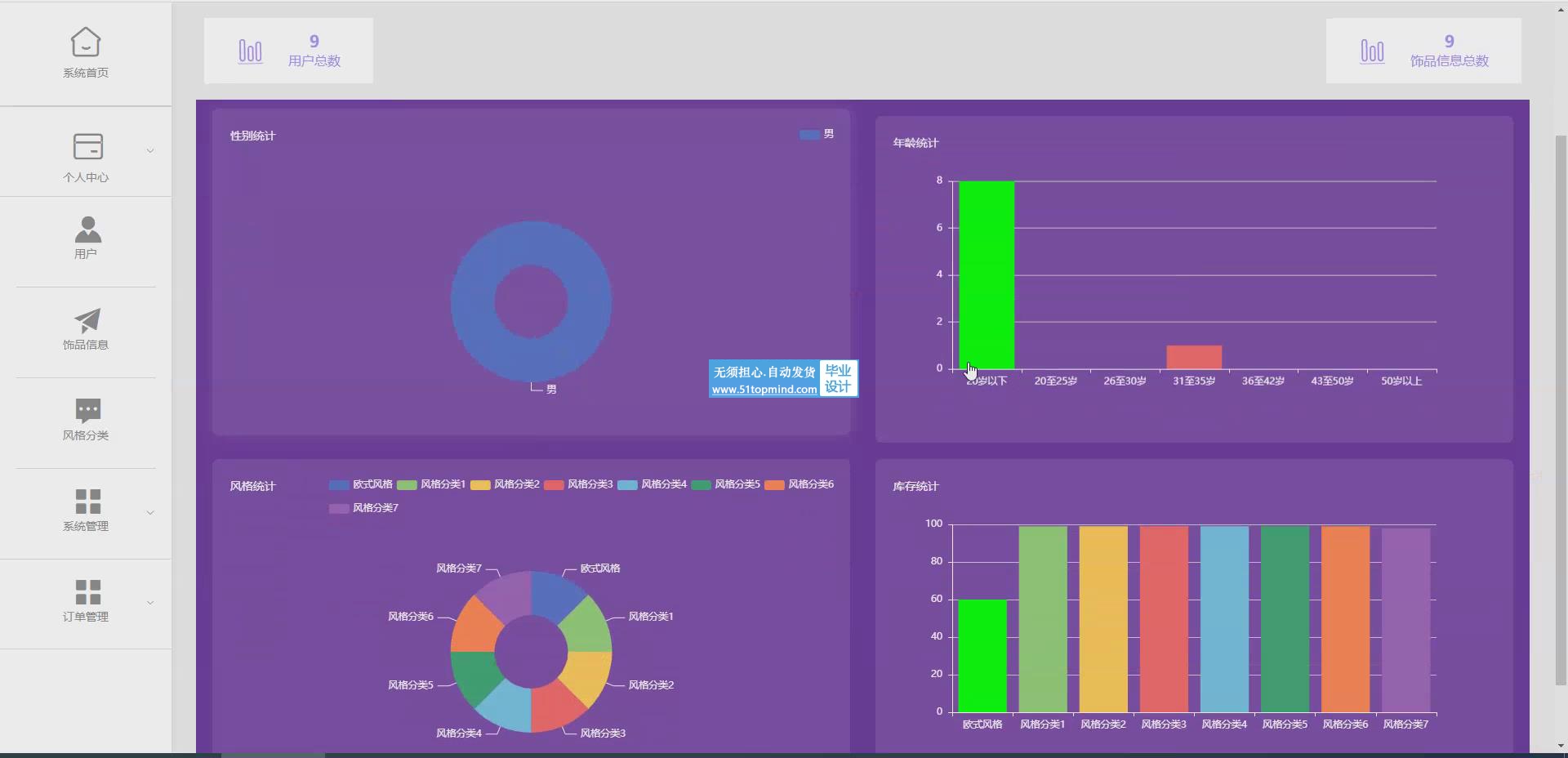Click the vertical page scrollbar
The image size is (1568, 758).
coord(1561,408)
